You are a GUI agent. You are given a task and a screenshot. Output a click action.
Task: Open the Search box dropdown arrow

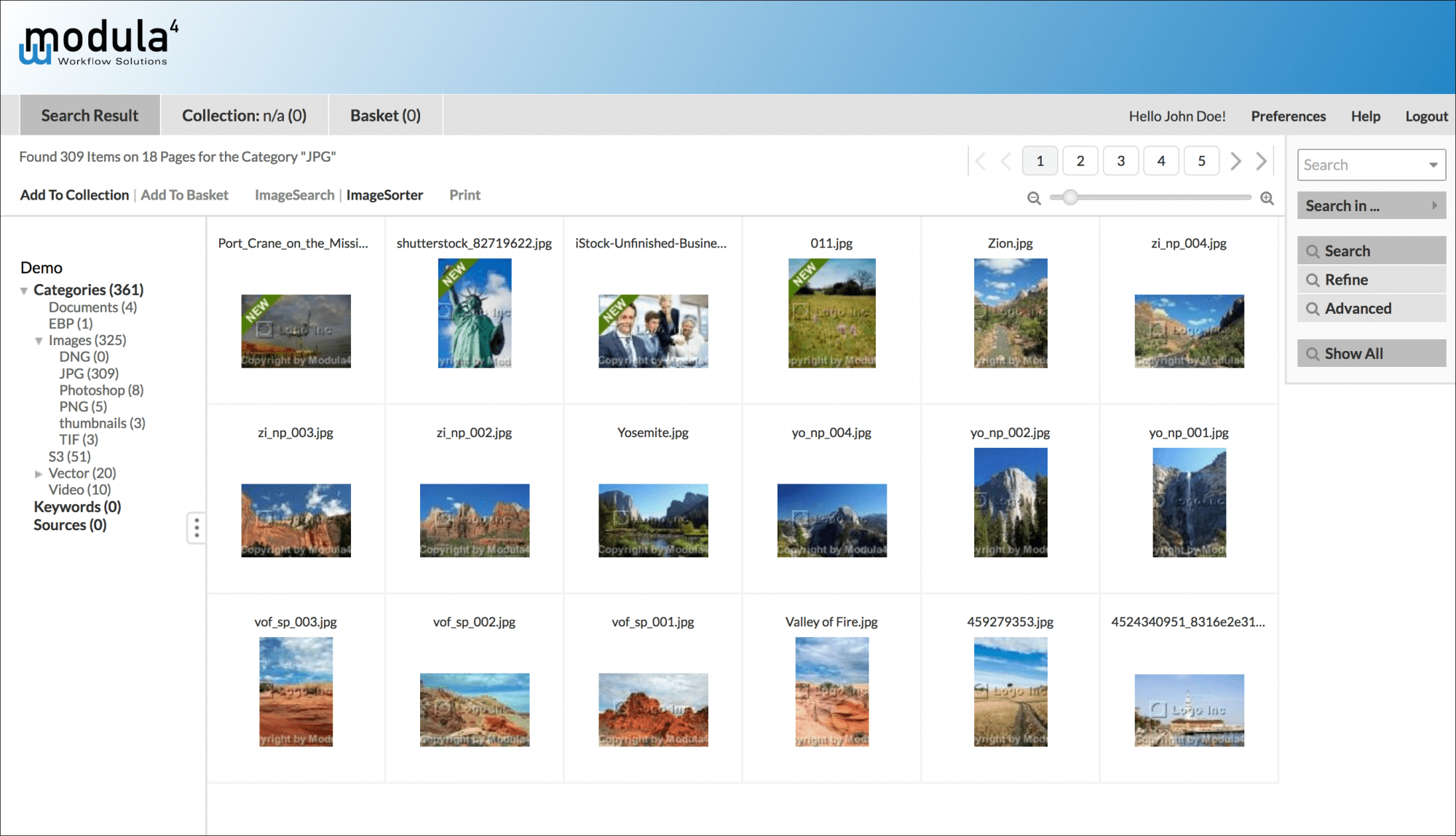[x=1433, y=165]
